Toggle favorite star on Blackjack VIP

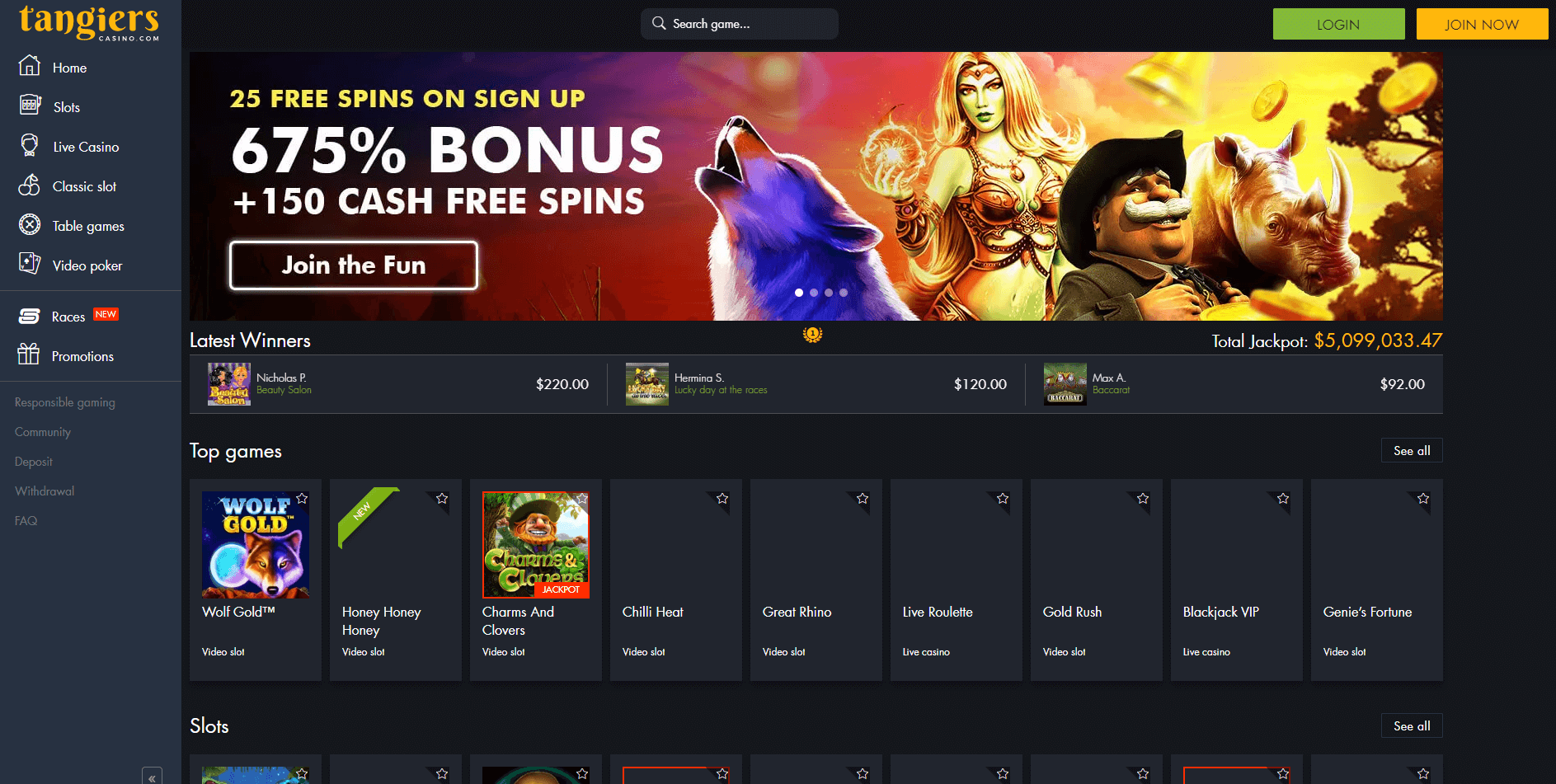click(x=1283, y=498)
